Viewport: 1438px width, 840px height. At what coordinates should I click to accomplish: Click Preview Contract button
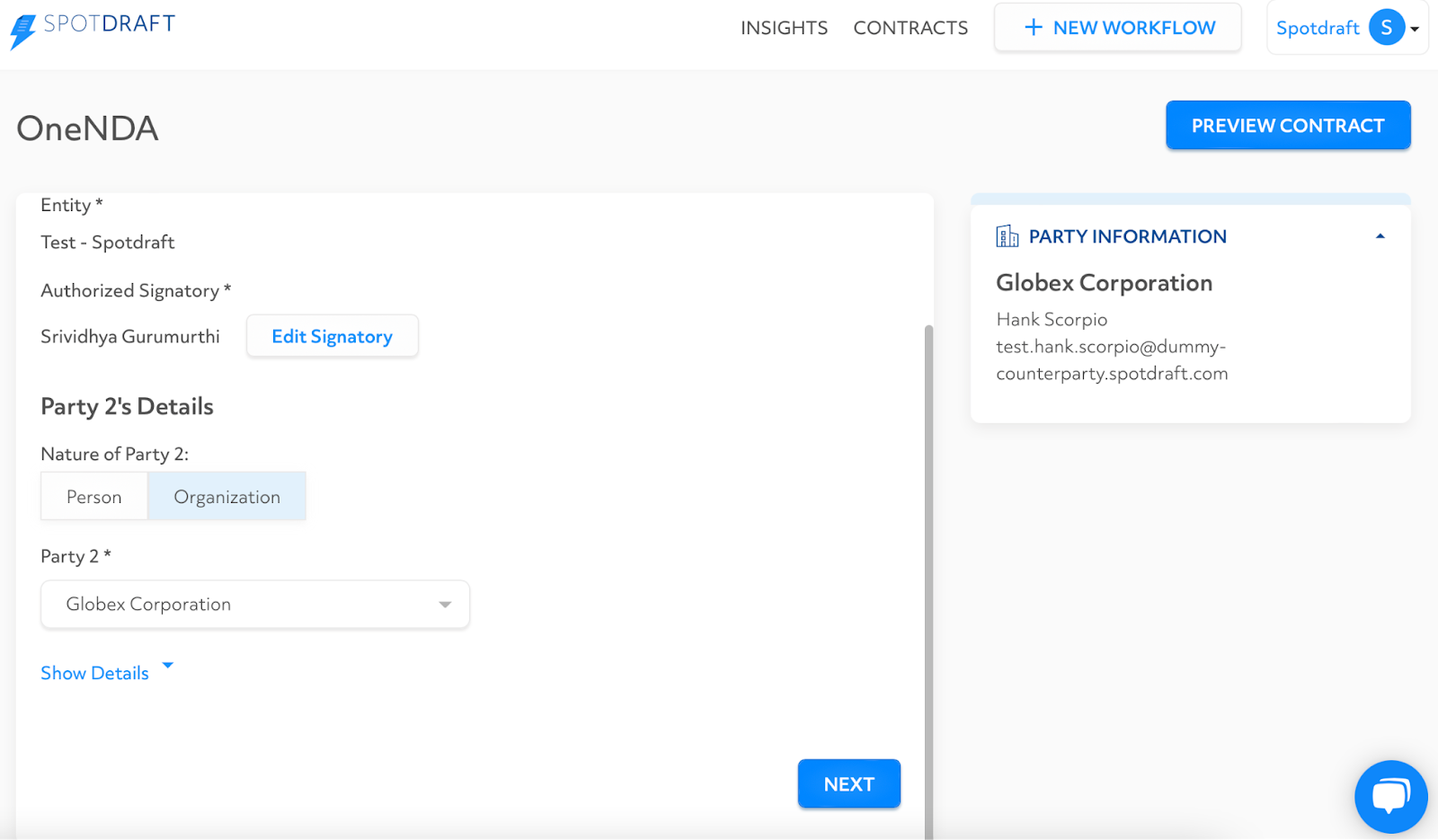click(x=1288, y=126)
